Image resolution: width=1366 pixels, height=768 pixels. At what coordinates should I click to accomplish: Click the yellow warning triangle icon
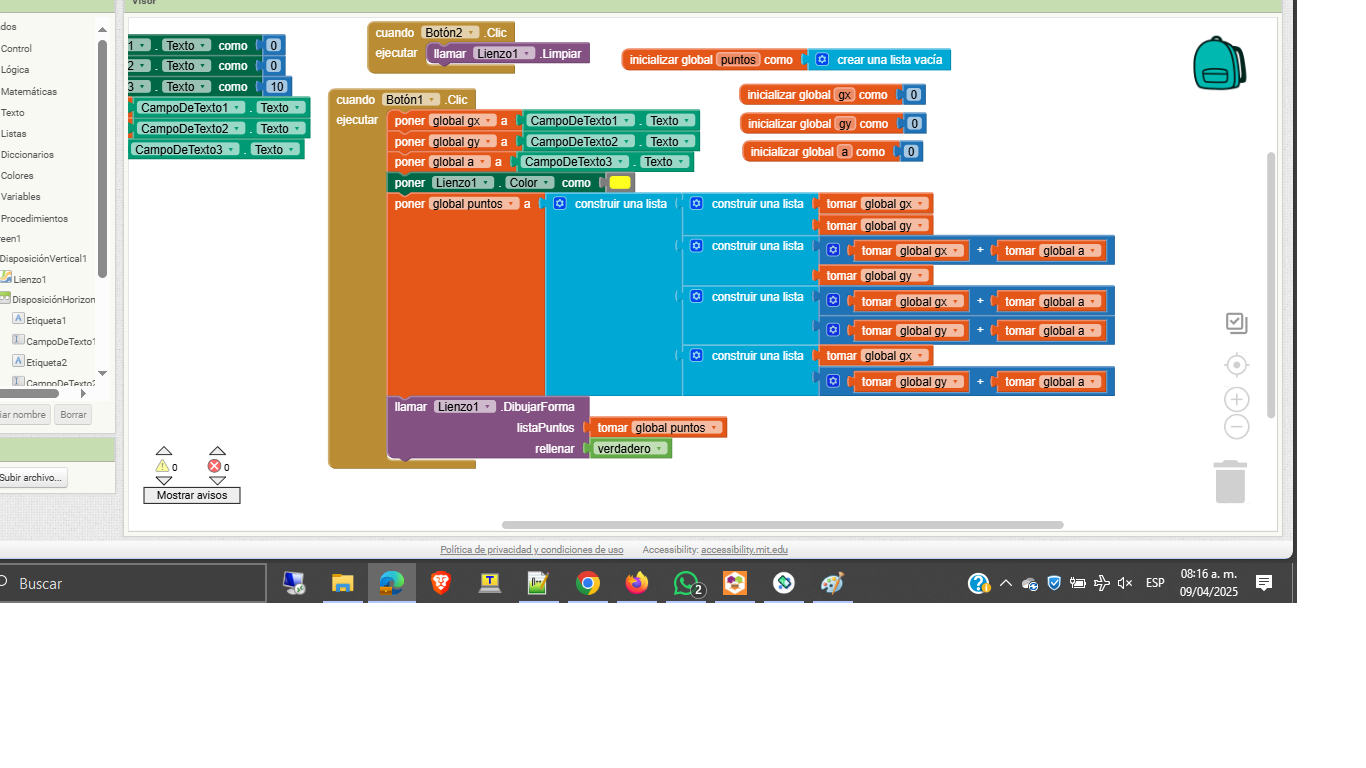point(162,466)
